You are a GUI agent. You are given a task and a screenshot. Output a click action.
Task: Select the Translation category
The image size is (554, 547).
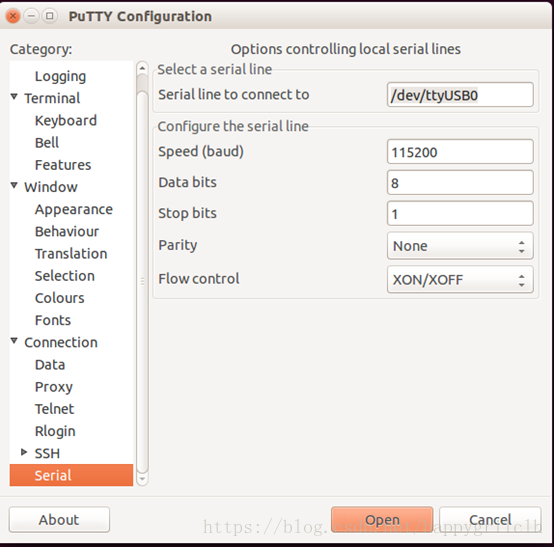tap(71, 254)
